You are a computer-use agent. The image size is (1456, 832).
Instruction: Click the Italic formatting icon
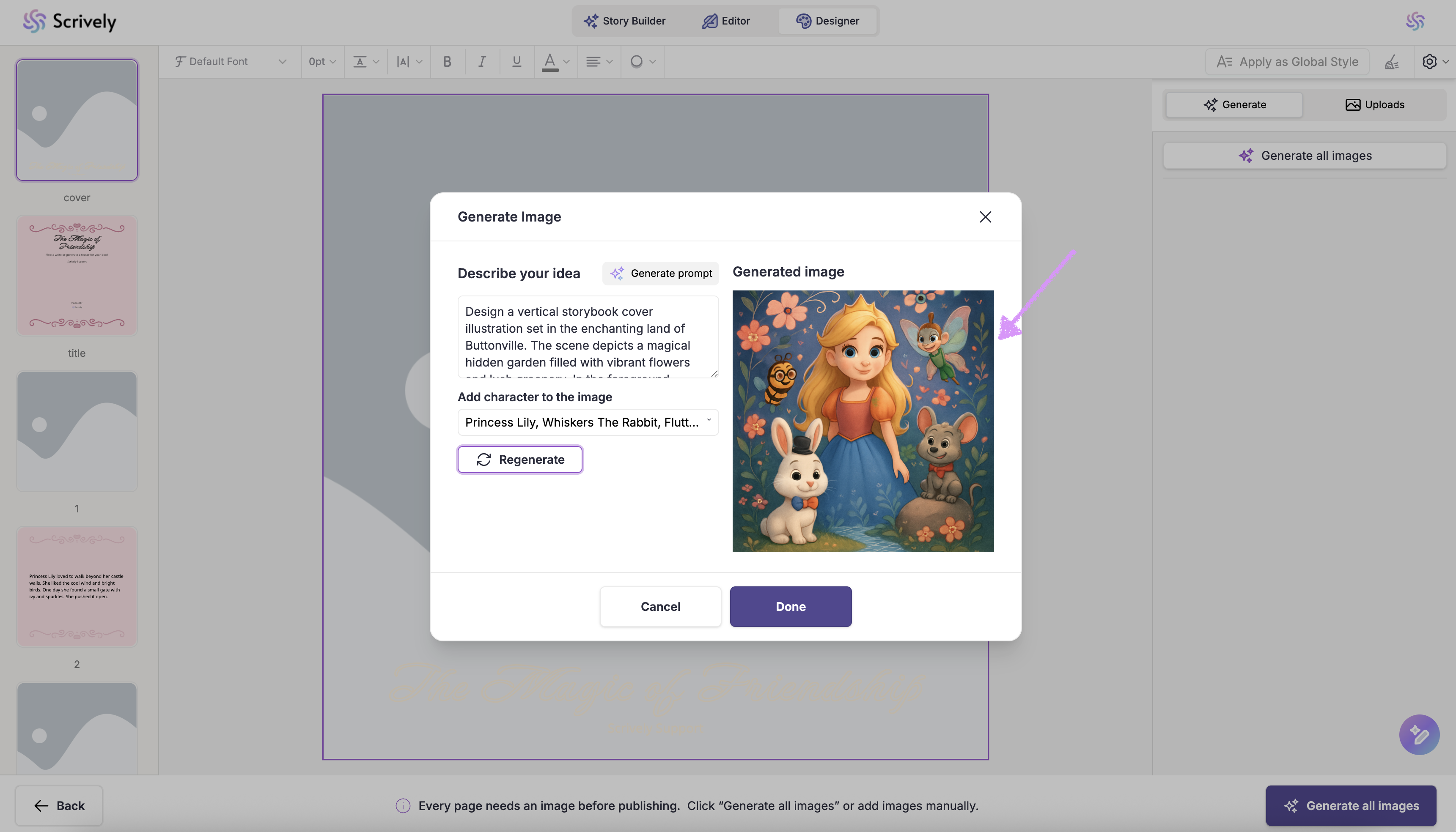point(482,62)
